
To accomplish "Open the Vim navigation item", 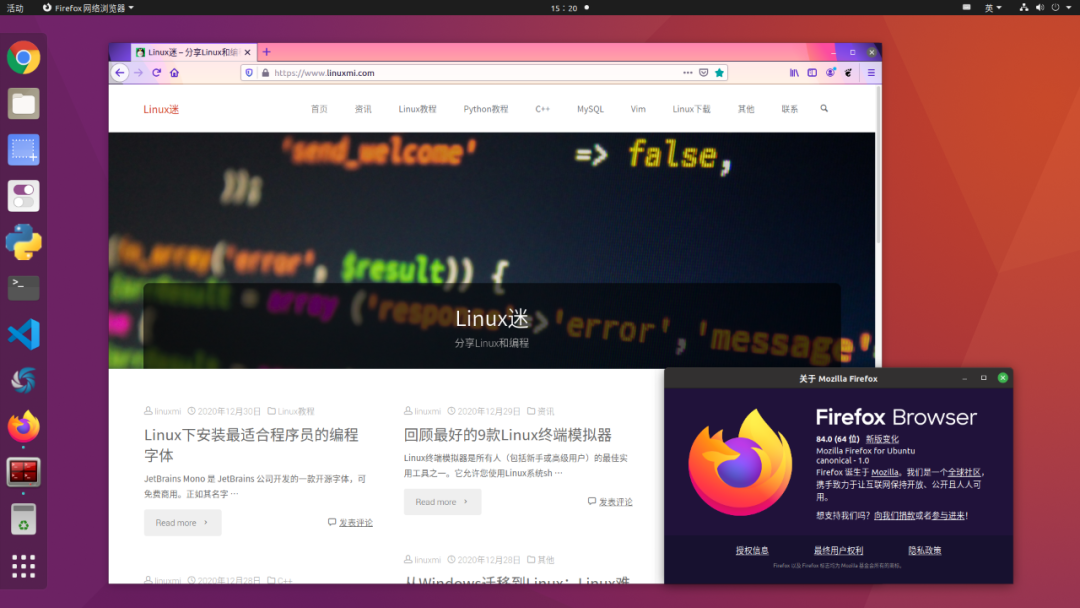I will point(638,109).
